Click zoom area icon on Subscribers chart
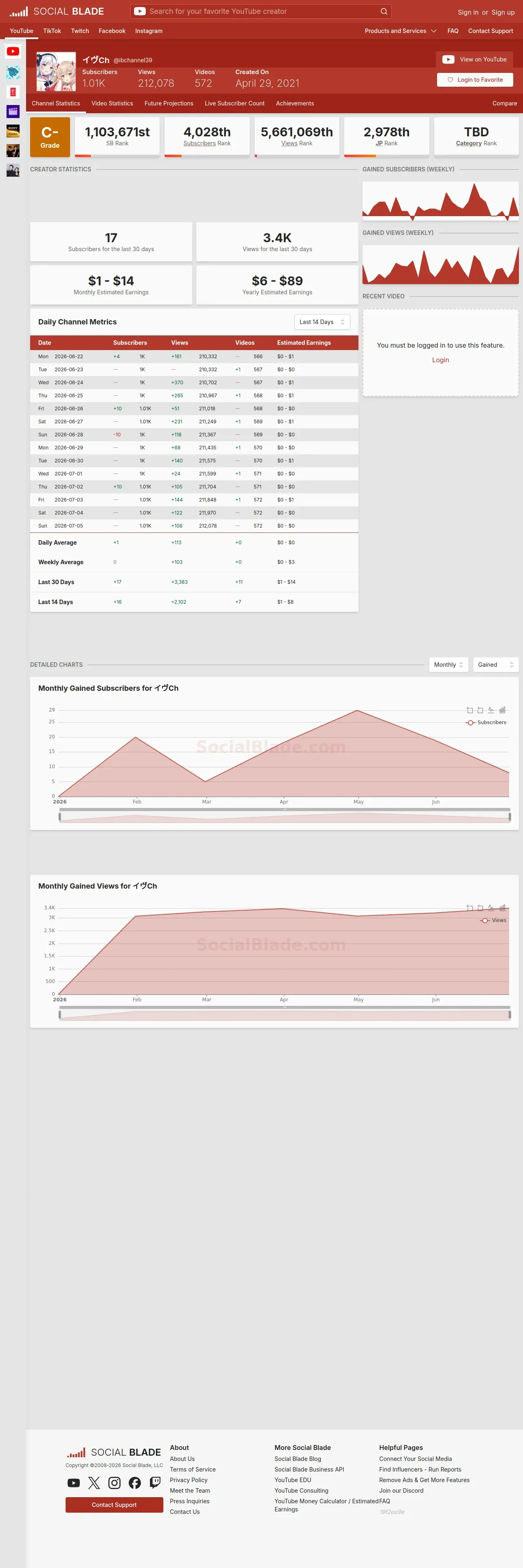Image resolution: width=523 pixels, height=1568 pixels. click(x=469, y=710)
